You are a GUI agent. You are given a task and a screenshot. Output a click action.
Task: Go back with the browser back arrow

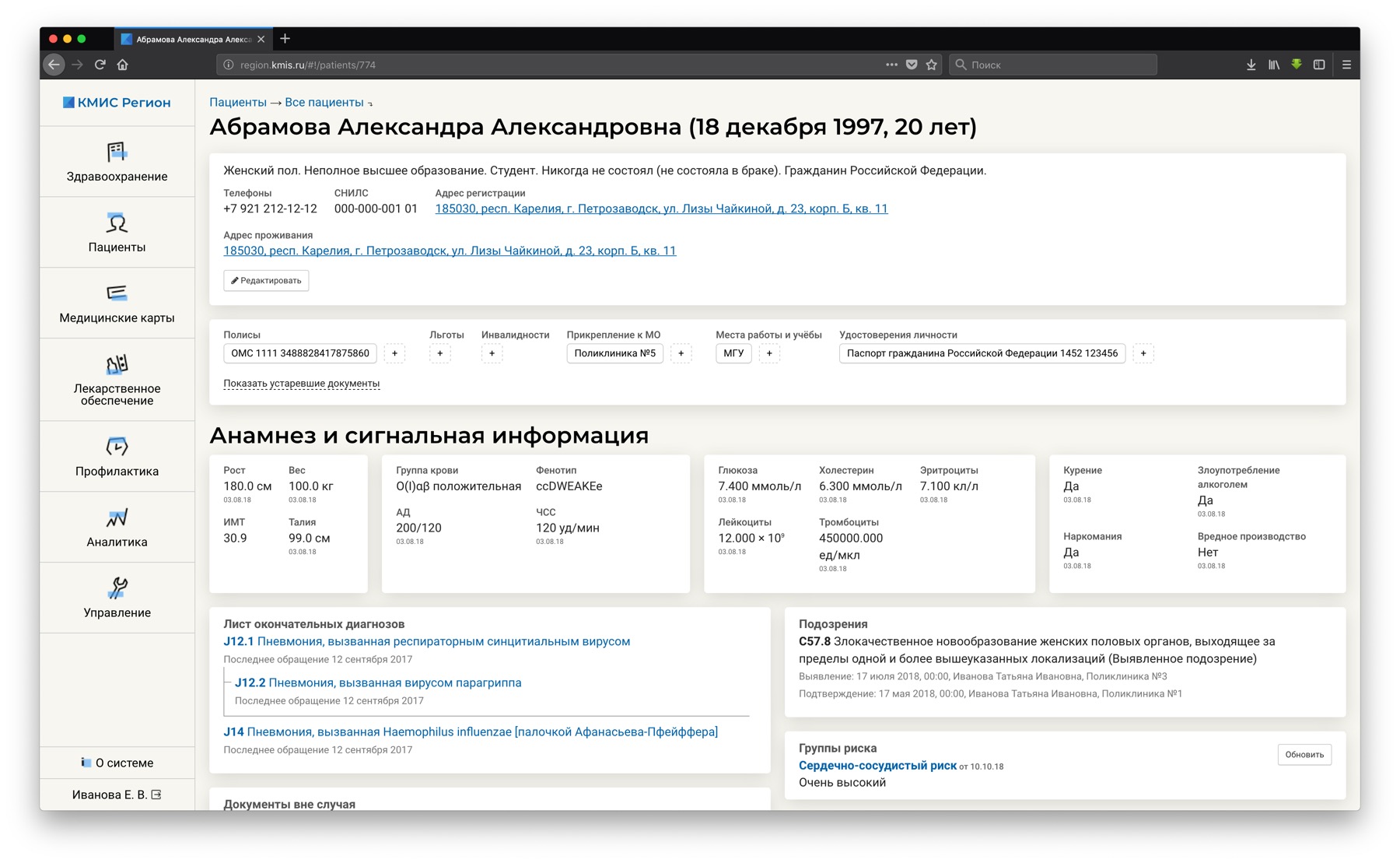[54, 65]
